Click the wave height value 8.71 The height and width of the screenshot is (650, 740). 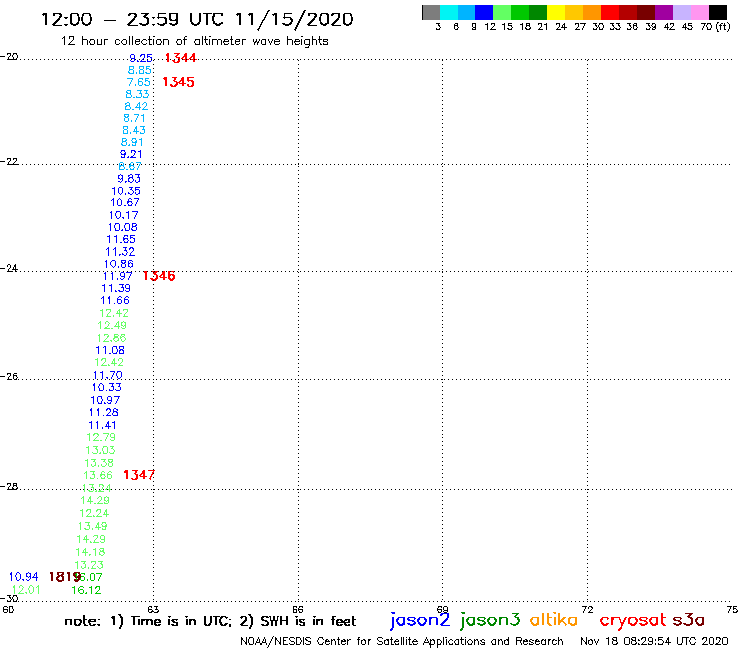coord(134,118)
